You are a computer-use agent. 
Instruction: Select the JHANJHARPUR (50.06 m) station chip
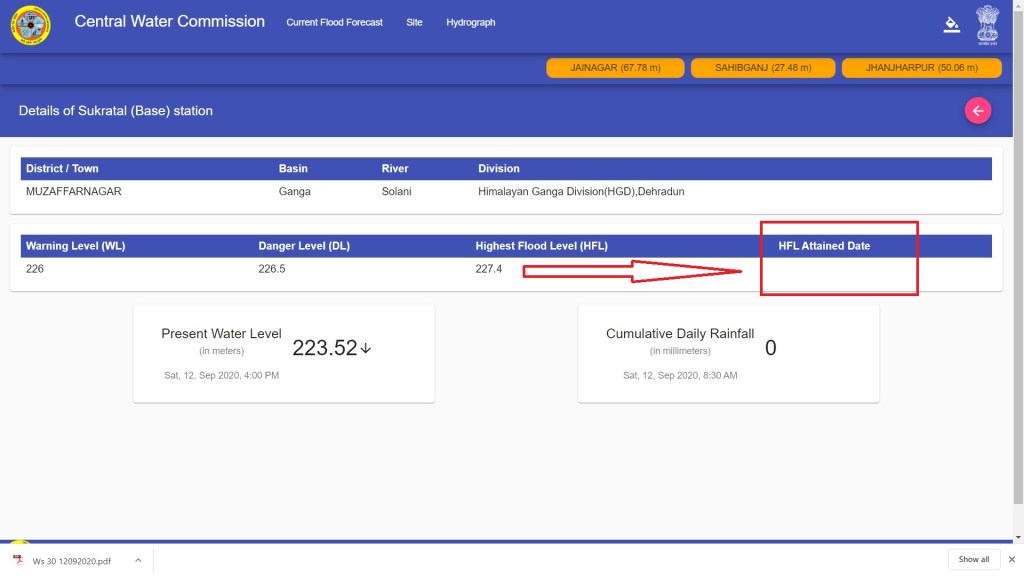click(x=921, y=68)
